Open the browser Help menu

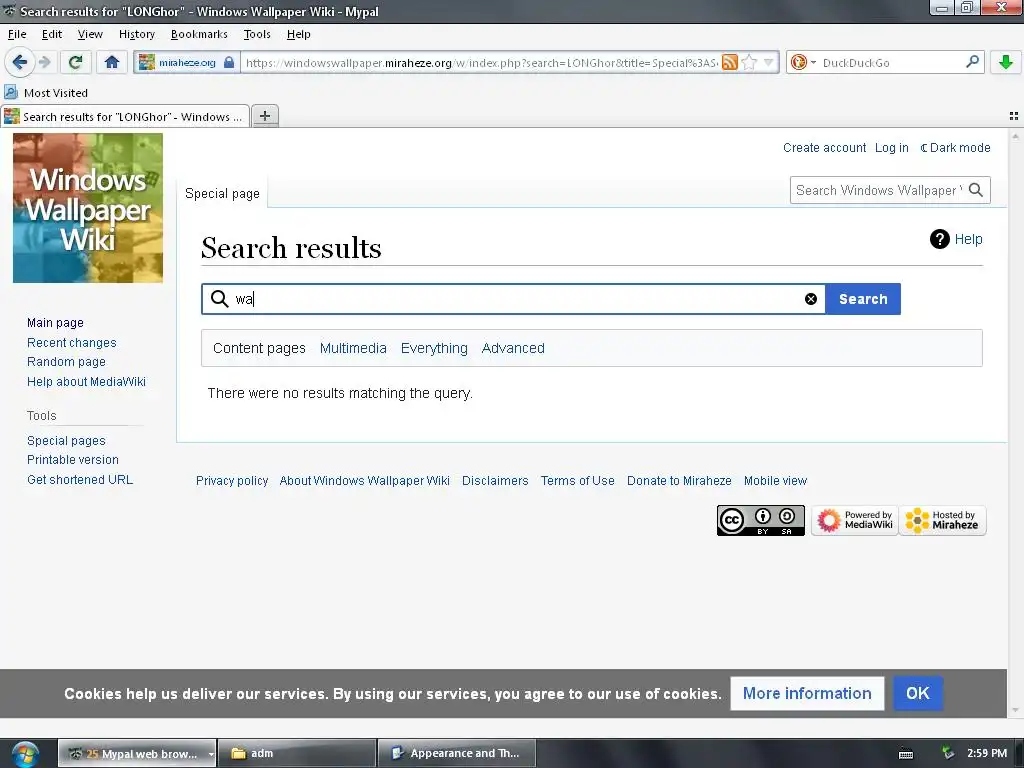[298, 34]
